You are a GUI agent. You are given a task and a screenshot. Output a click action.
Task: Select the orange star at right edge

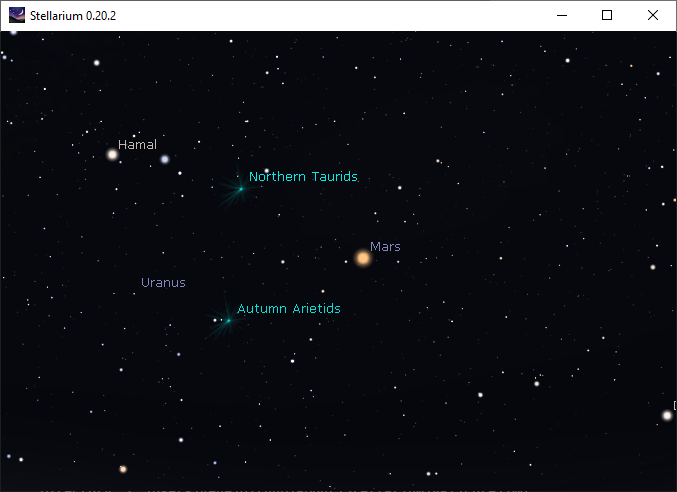pyautogui.click(x=653, y=267)
